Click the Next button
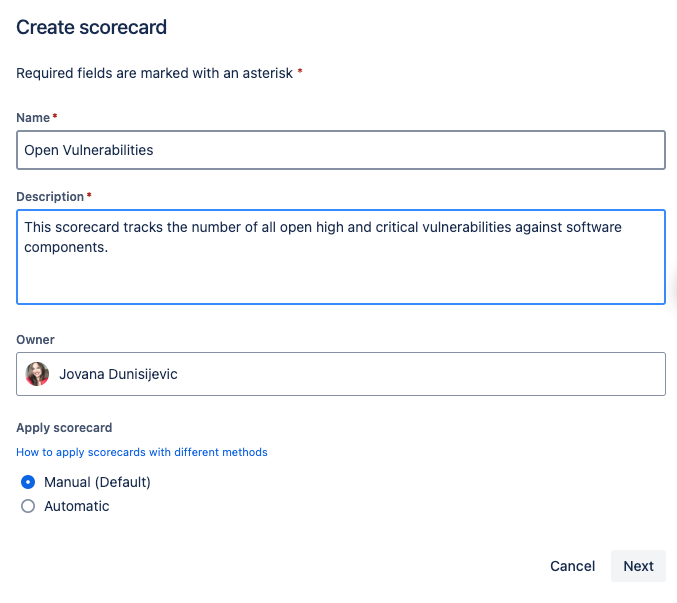The width and height of the screenshot is (677, 603). [x=638, y=566]
